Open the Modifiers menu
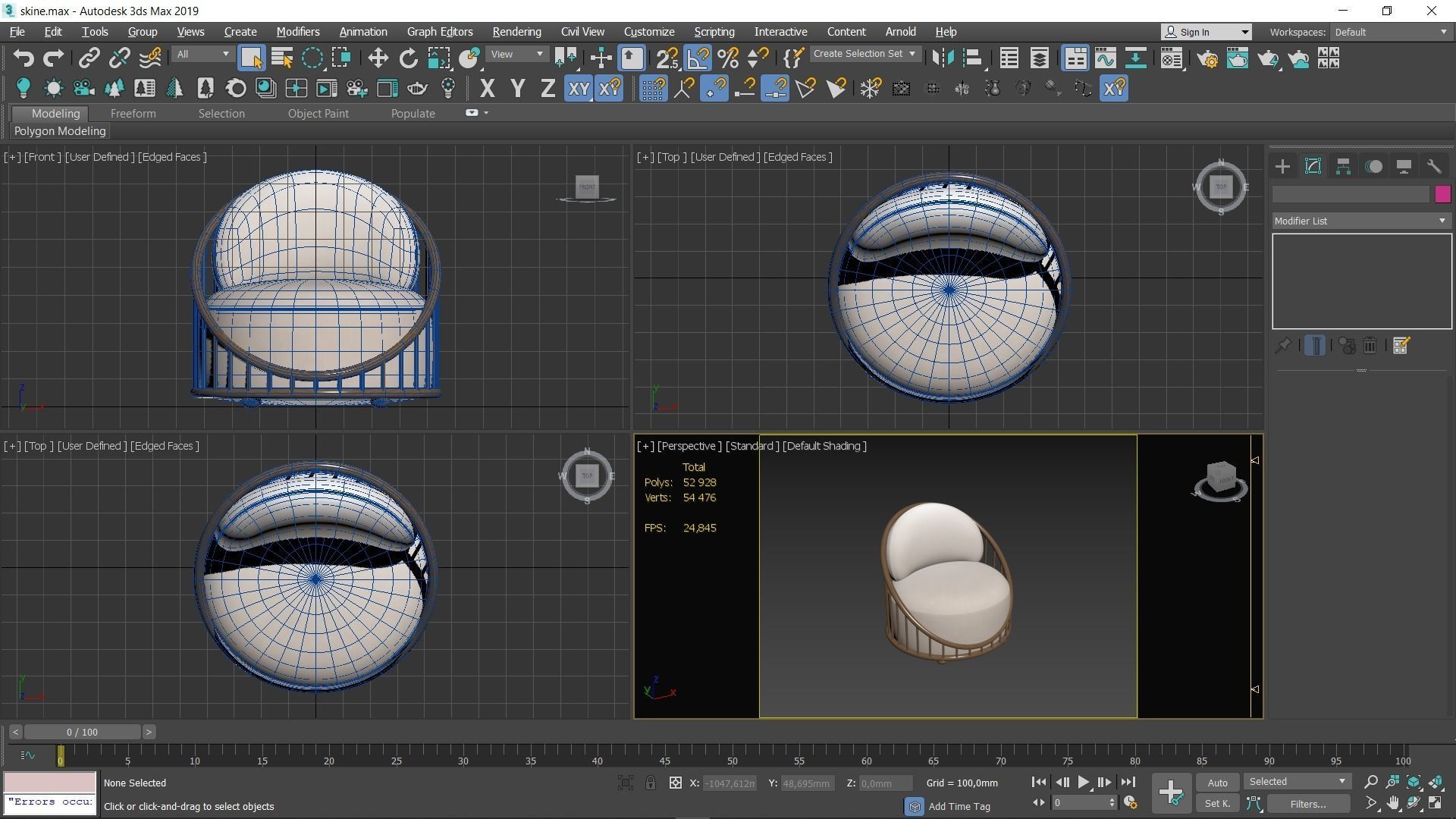The height and width of the screenshot is (819, 1456). pos(297,32)
